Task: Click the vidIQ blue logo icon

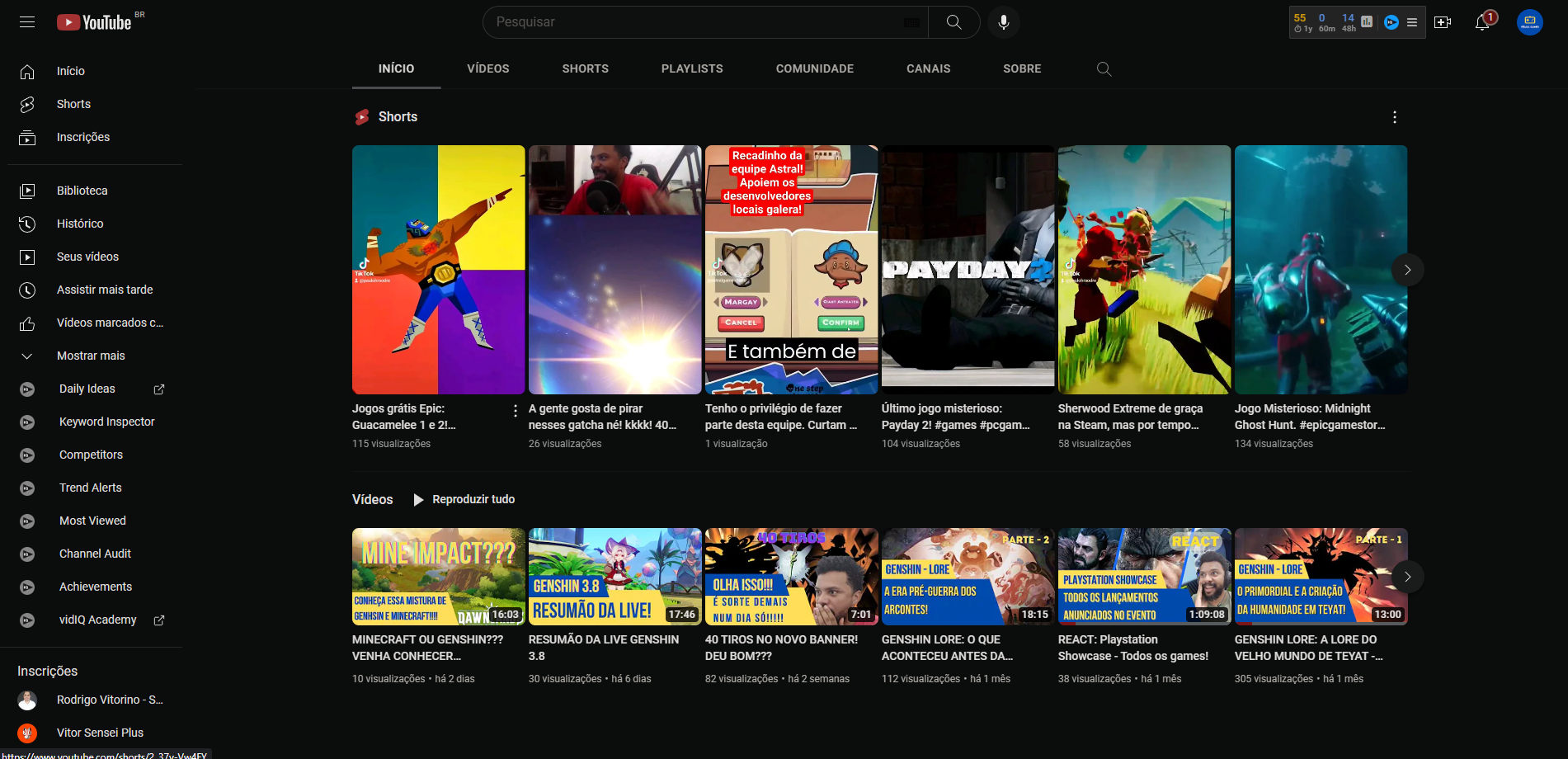Action: (x=1391, y=22)
